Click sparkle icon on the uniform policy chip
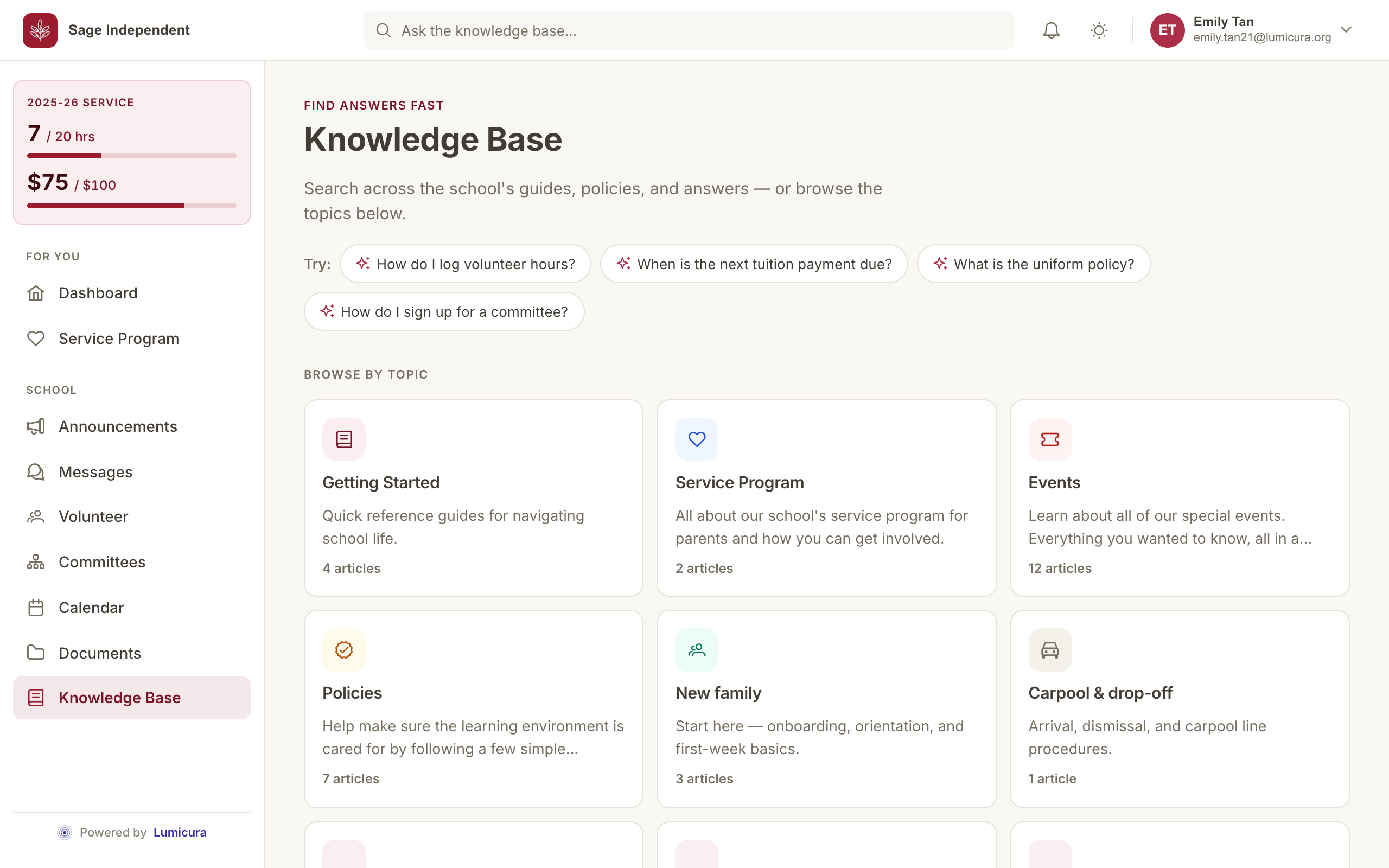This screenshot has width=1389, height=868. tap(940, 264)
